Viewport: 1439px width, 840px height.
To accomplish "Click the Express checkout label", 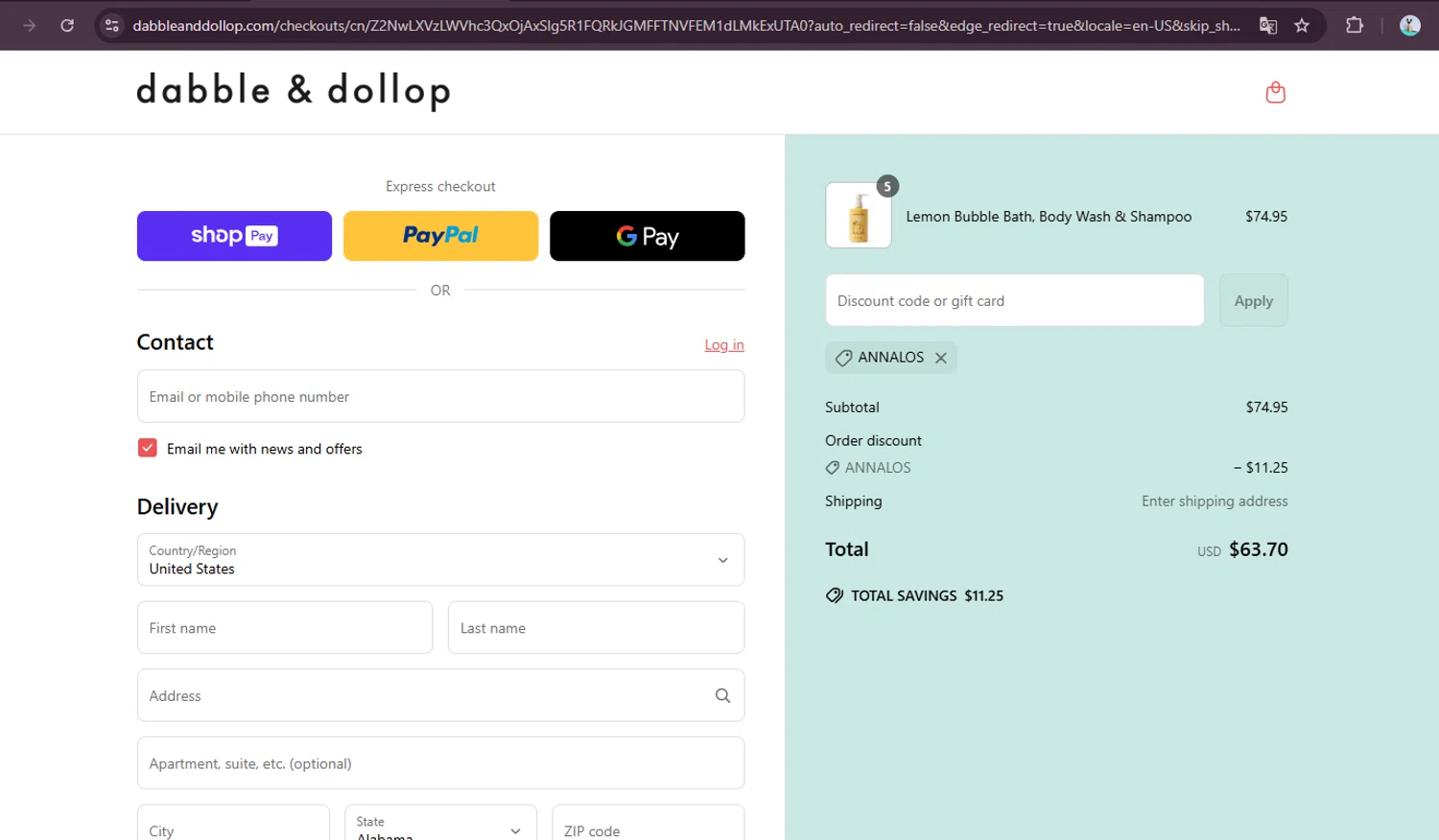I will pyautogui.click(x=440, y=186).
